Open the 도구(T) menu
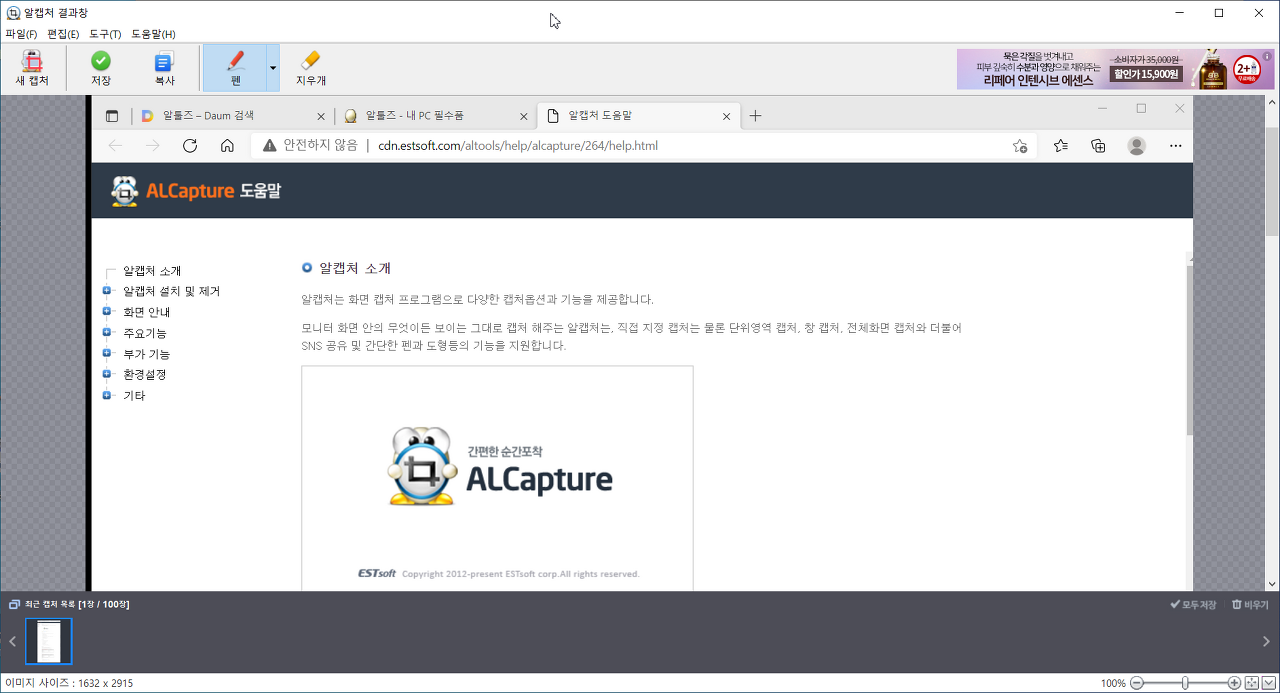Viewport: 1280px width, 693px height. (x=105, y=34)
